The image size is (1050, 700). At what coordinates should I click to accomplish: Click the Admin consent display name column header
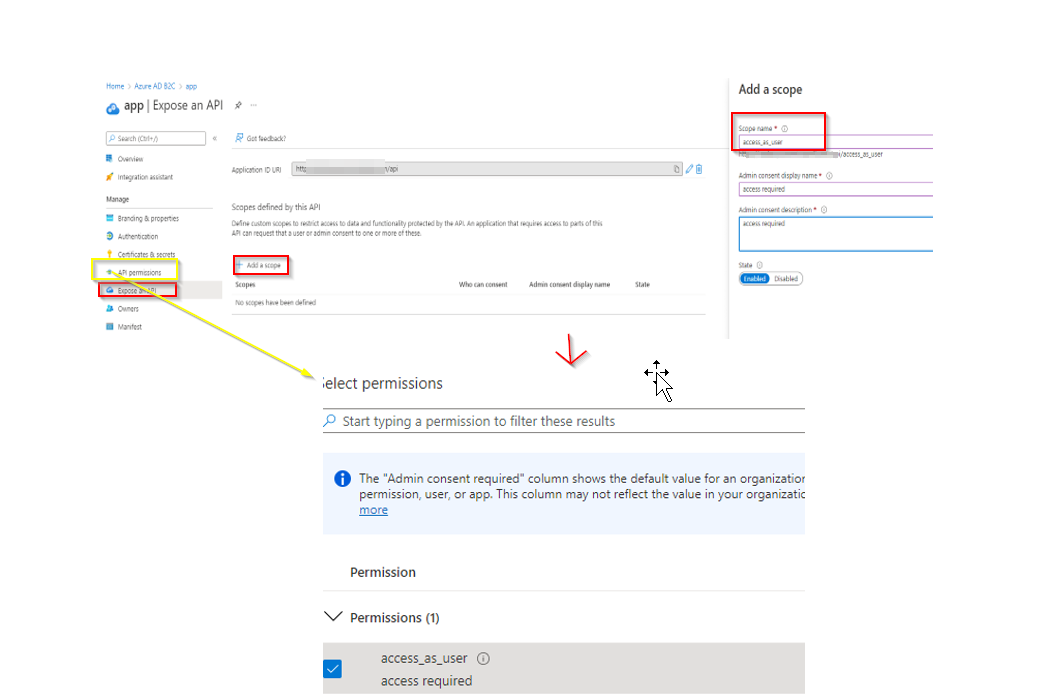[569, 285]
